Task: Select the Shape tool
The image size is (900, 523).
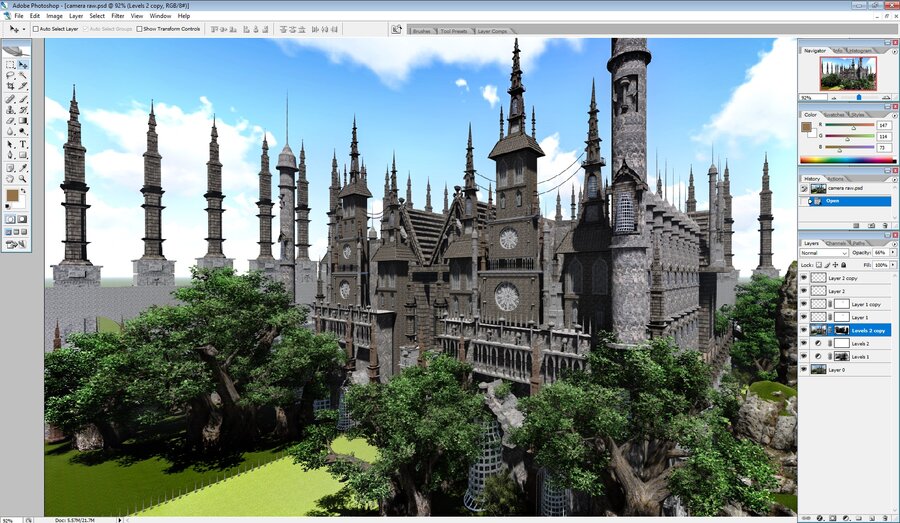Action: click(x=23, y=154)
